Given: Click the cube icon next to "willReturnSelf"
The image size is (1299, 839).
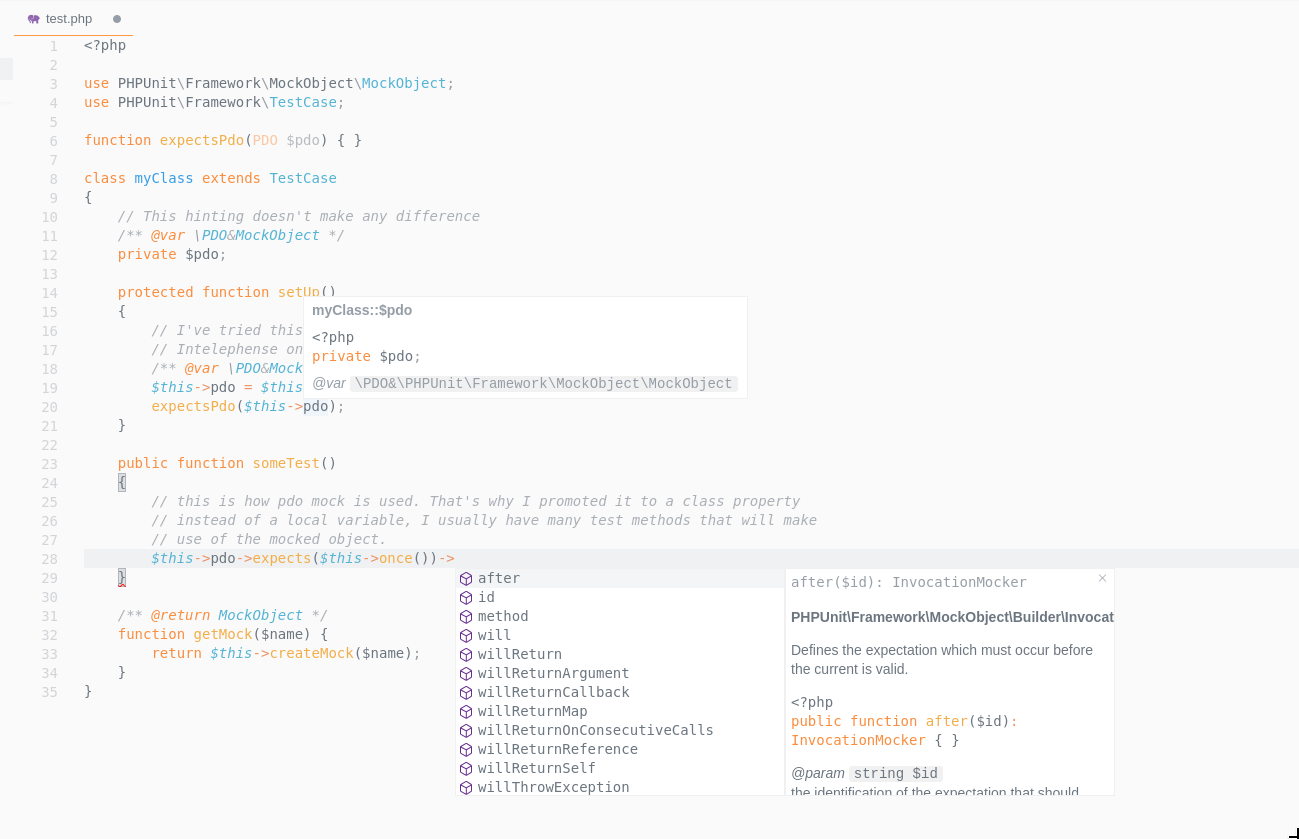Looking at the screenshot, I should pos(466,768).
